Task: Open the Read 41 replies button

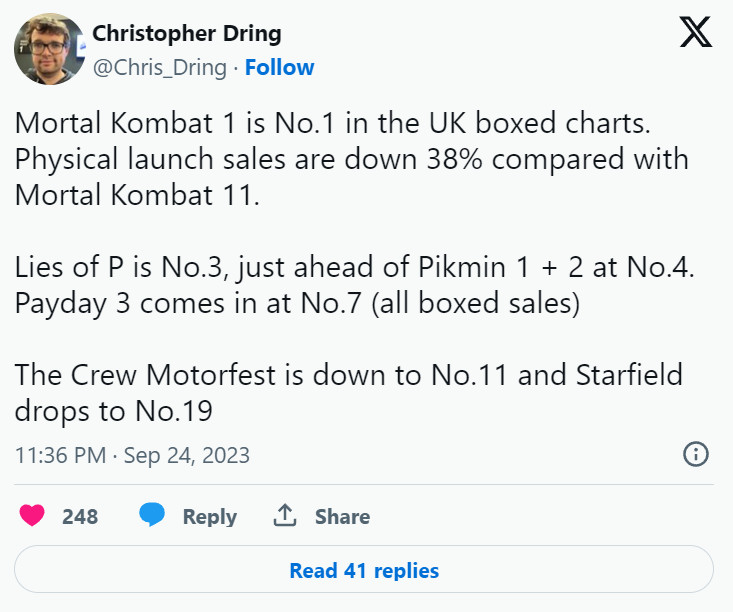Action: pos(364,571)
